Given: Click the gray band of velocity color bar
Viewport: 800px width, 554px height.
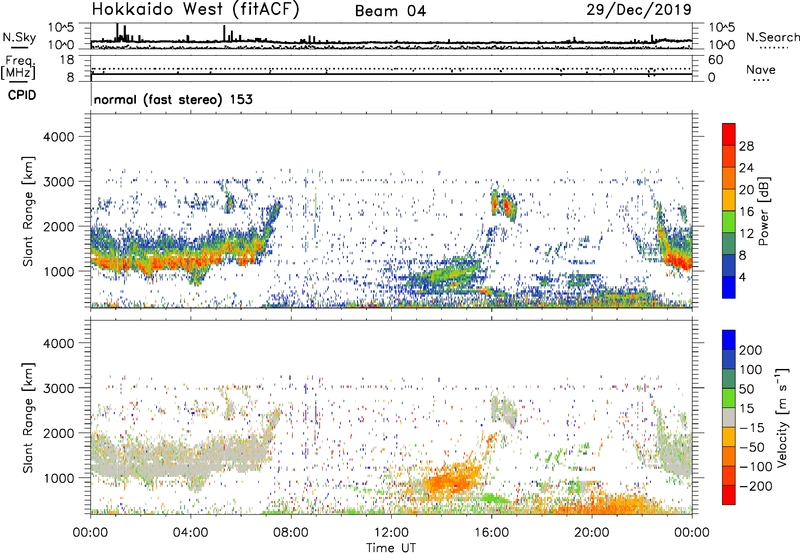Looking at the screenshot, I should click(729, 417).
